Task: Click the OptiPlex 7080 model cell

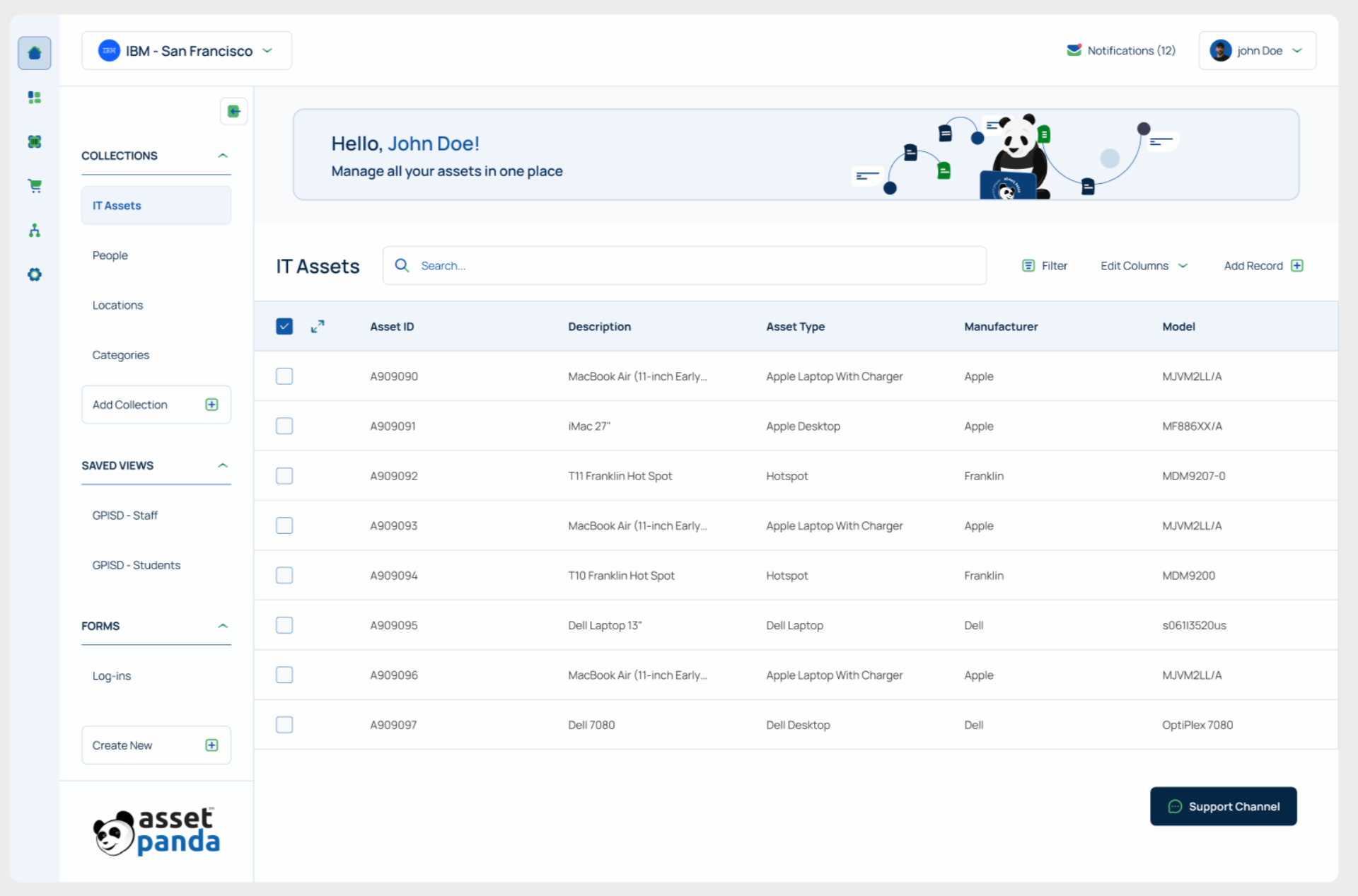Action: (x=1197, y=725)
